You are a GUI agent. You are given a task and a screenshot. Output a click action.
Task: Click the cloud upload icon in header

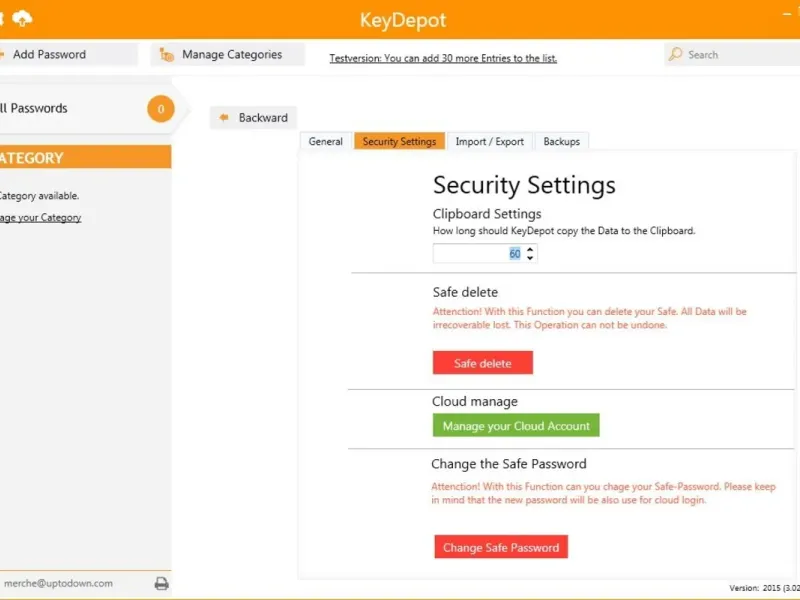click(22, 18)
